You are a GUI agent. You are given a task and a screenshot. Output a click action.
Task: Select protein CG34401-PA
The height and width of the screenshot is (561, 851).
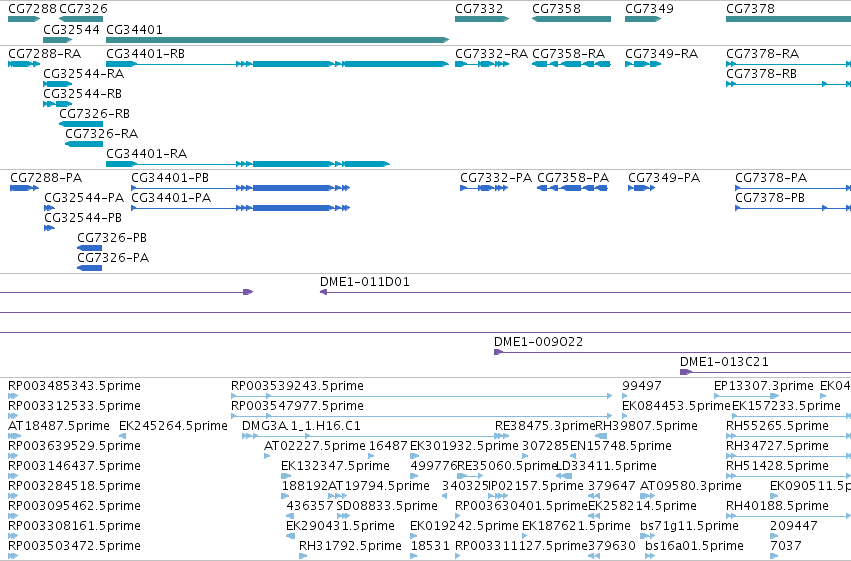(x=171, y=198)
